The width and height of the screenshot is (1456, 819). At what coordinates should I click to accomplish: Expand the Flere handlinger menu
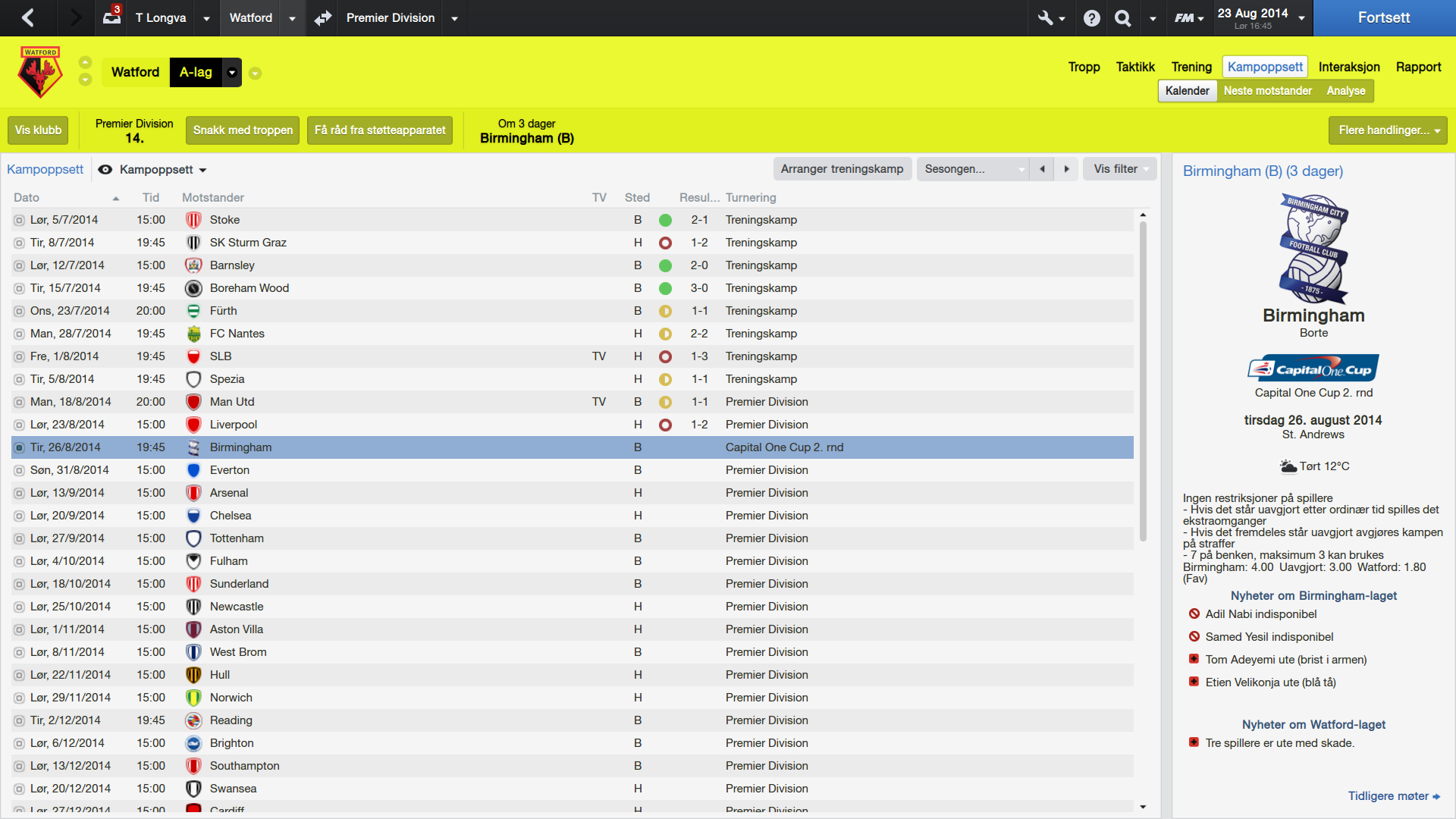[x=1388, y=130]
